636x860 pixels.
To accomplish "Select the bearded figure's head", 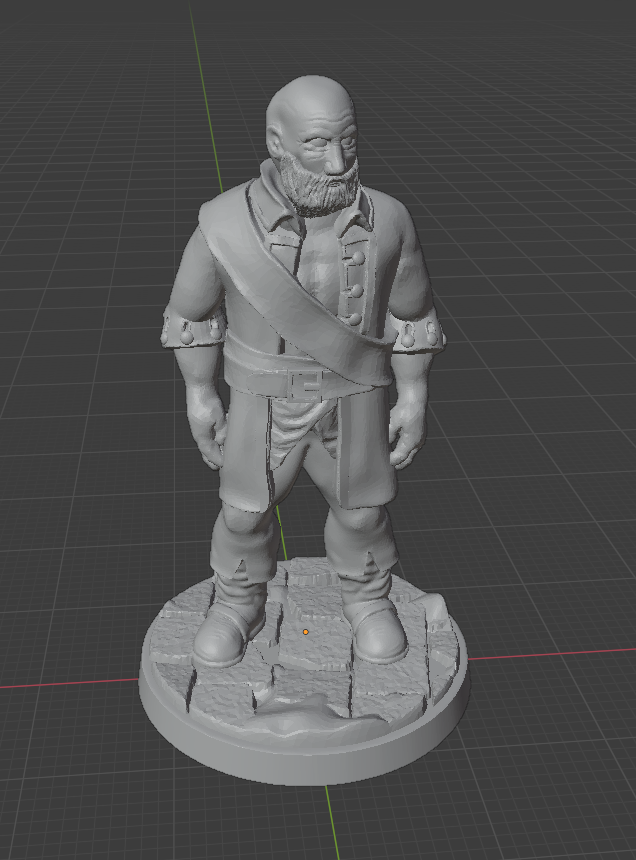I will [314, 144].
